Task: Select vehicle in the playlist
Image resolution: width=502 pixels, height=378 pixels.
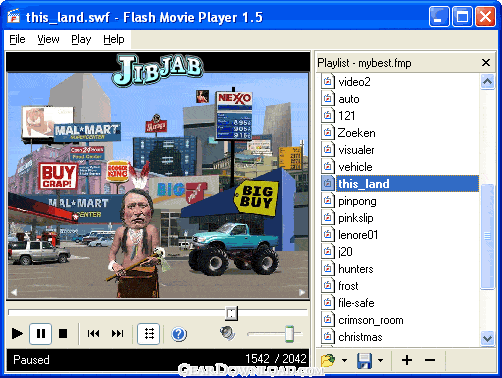Action: [399, 167]
